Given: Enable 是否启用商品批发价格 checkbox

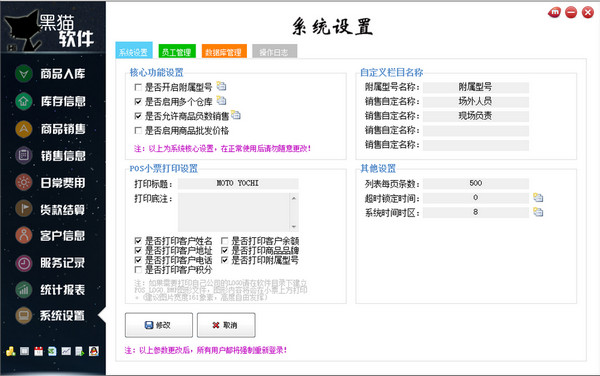Looking at the screenshot, I should pos(138,130).
